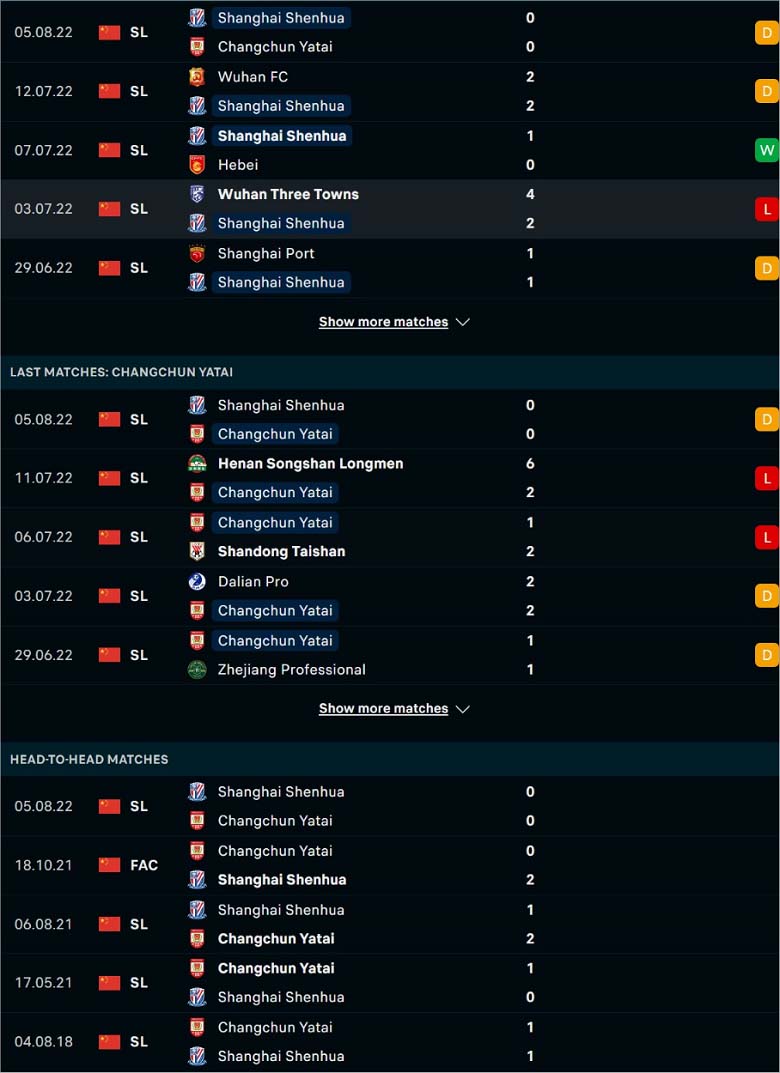Open the Henan Songshan Longmen 6-2 match

[x=390, y=478]
